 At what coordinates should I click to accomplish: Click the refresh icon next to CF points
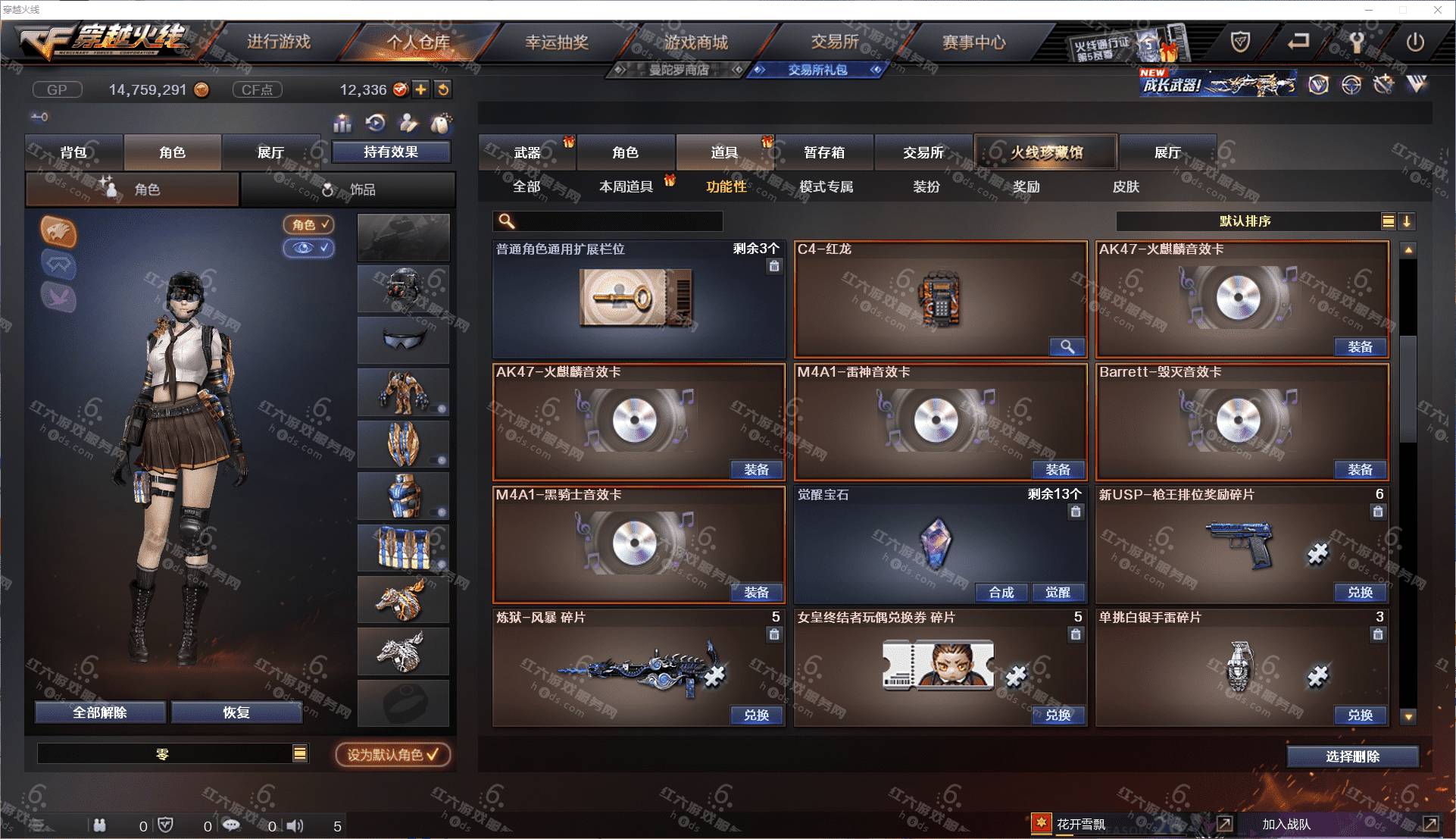443,89
